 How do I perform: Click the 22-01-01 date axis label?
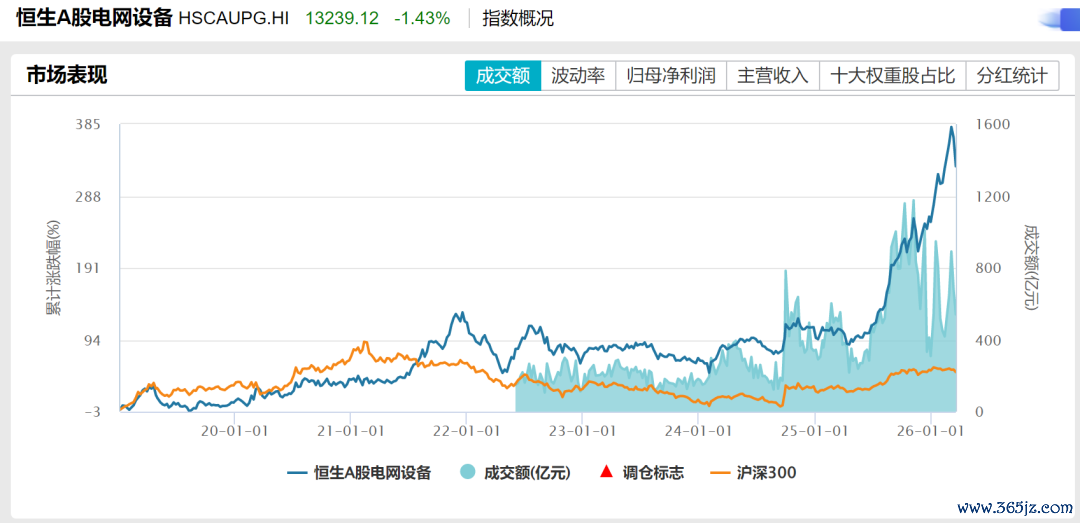(x=466, y=431)
